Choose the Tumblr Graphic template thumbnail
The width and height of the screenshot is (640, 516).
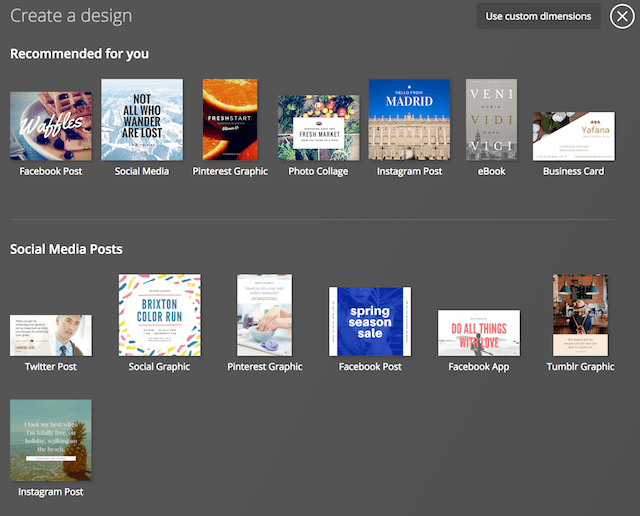(580, 315)
